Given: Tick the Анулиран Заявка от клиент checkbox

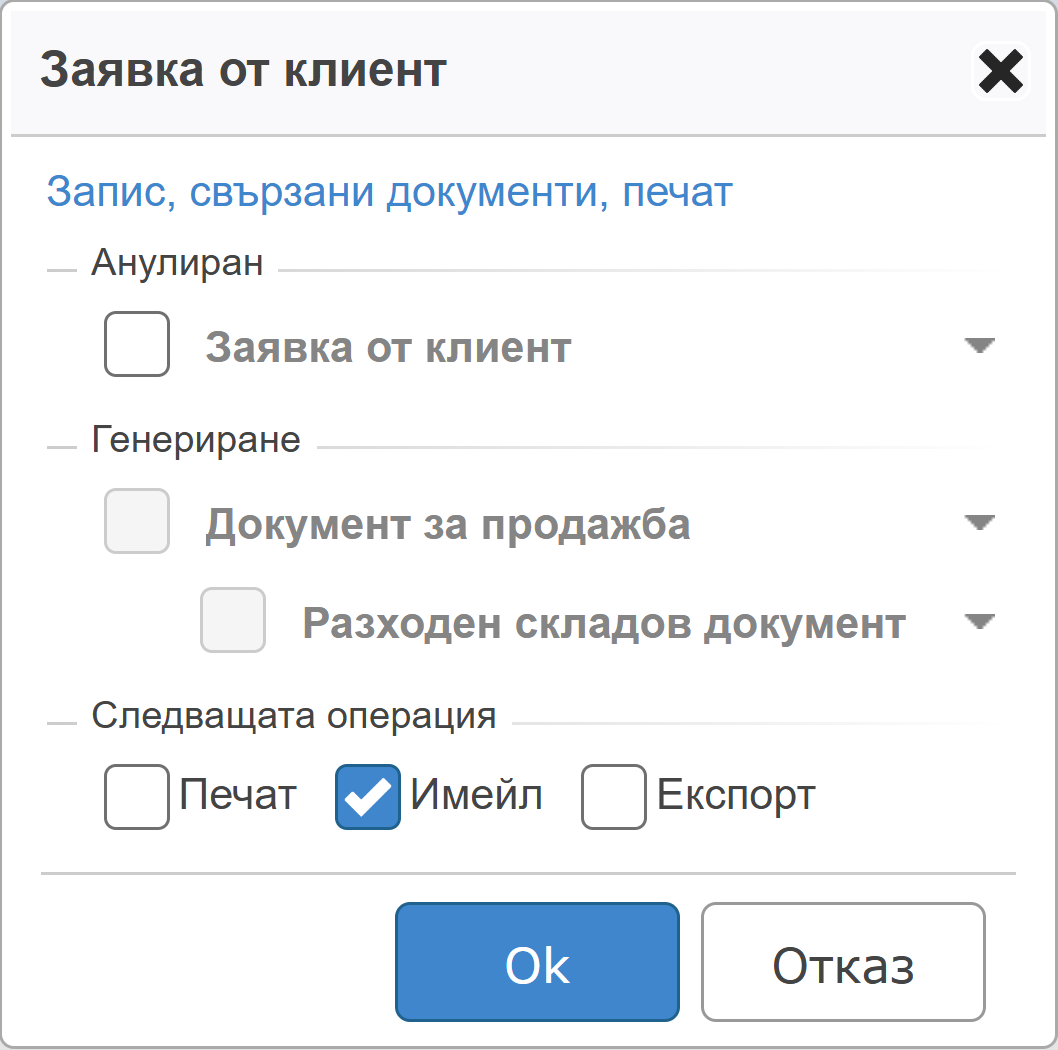Looking at the screenshot, I should point(137,345).
